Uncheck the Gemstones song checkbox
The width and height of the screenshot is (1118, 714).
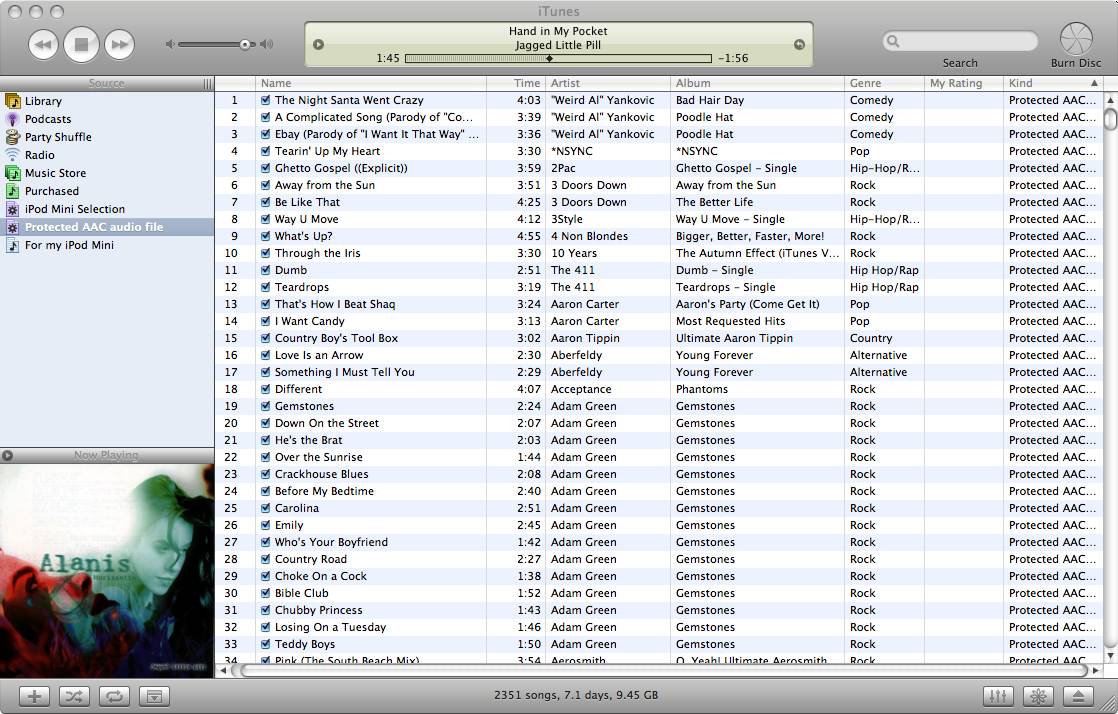[265, 407]
